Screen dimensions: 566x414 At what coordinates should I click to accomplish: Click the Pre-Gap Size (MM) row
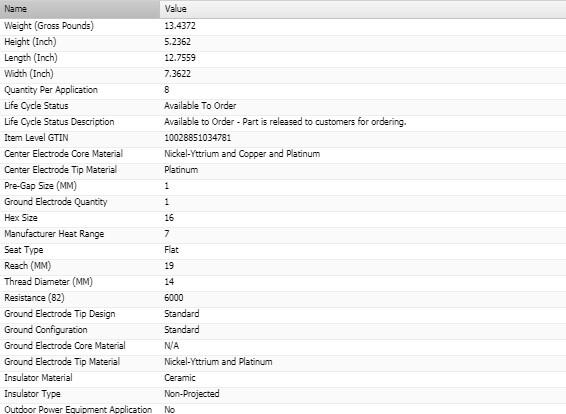283,186
